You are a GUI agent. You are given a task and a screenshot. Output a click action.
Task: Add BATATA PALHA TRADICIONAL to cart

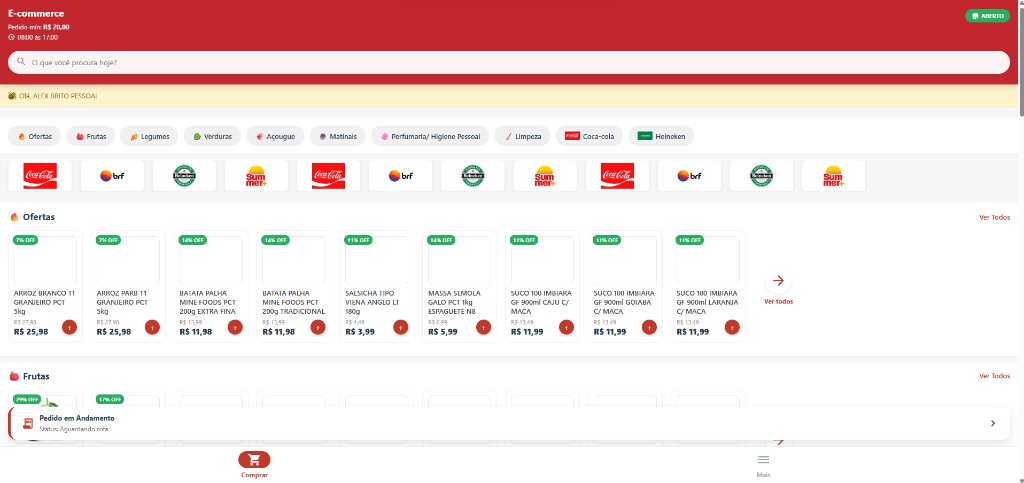[318, 327]
